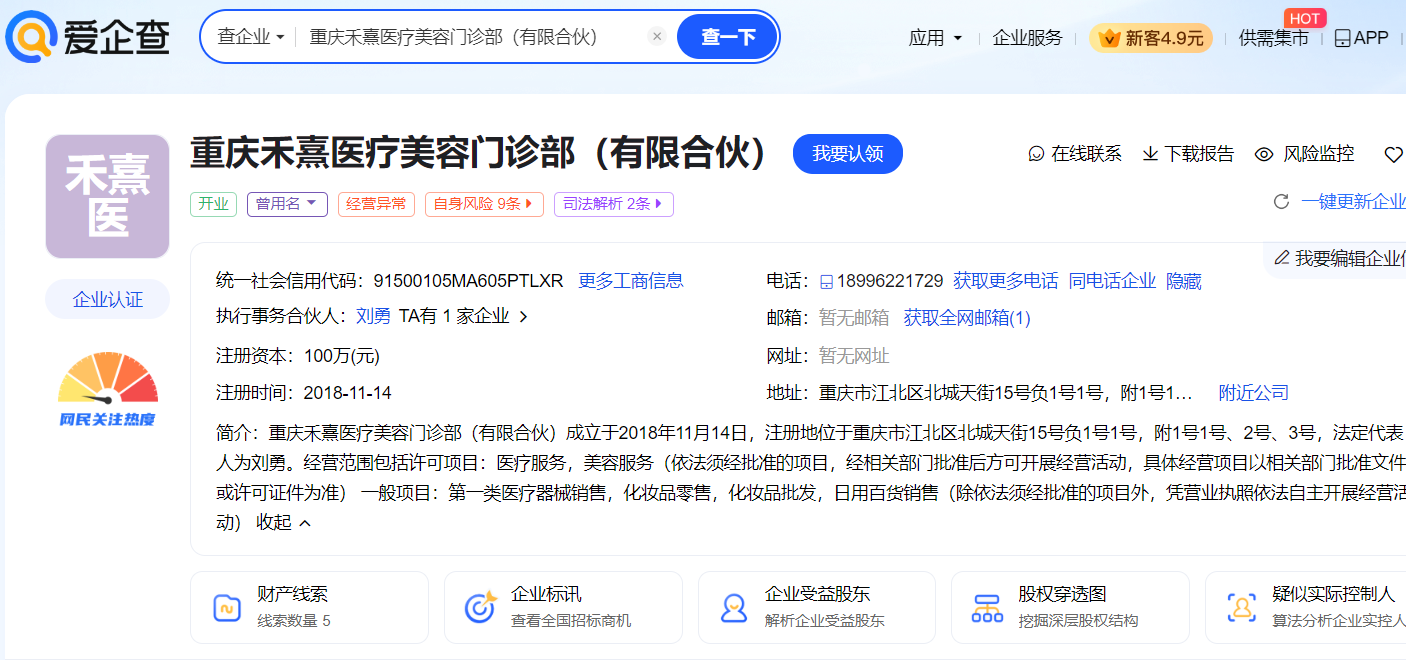Open the 企业受益股东 person icon card
This screenshot has height=660, width=1406.
tap(734, 607)
